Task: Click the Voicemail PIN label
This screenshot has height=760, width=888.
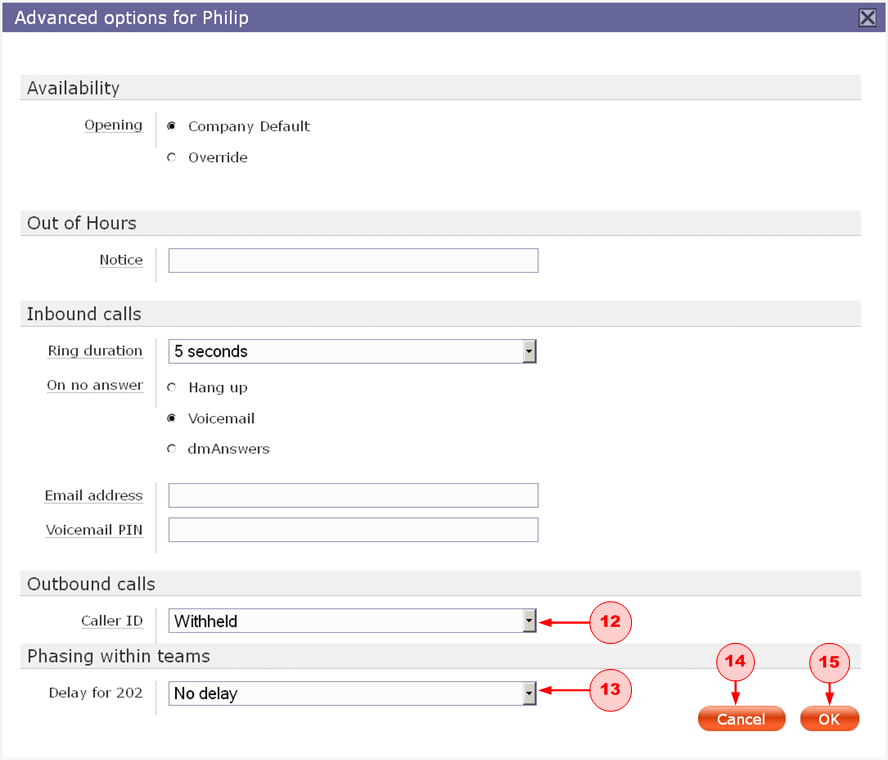Action: (x=94, y=530)
